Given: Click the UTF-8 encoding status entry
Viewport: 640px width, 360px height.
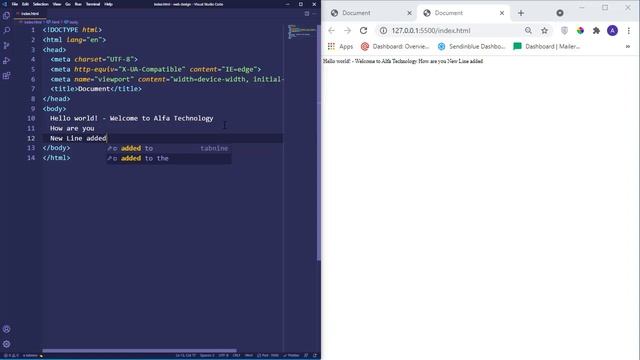Looking at the screenshot, I should (223, 356).
